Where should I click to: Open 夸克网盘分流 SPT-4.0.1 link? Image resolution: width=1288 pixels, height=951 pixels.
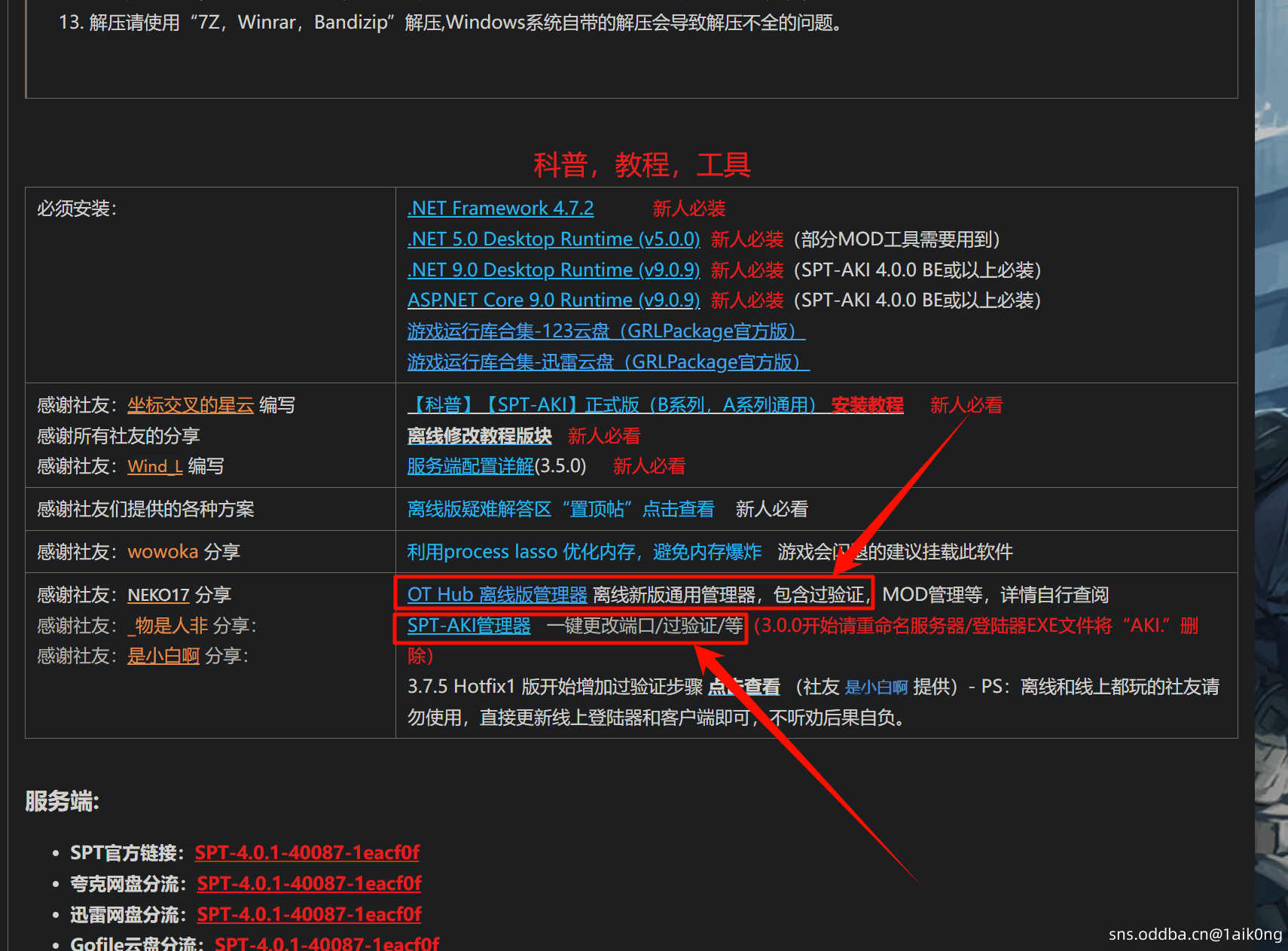tap(309, 884)
